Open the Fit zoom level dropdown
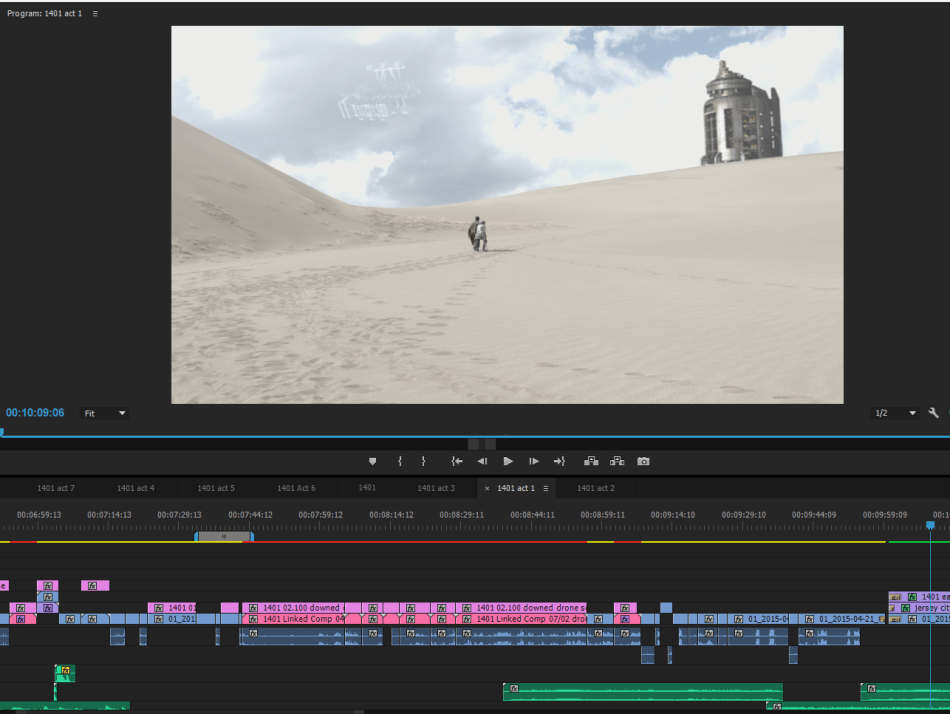 [104, 412]
